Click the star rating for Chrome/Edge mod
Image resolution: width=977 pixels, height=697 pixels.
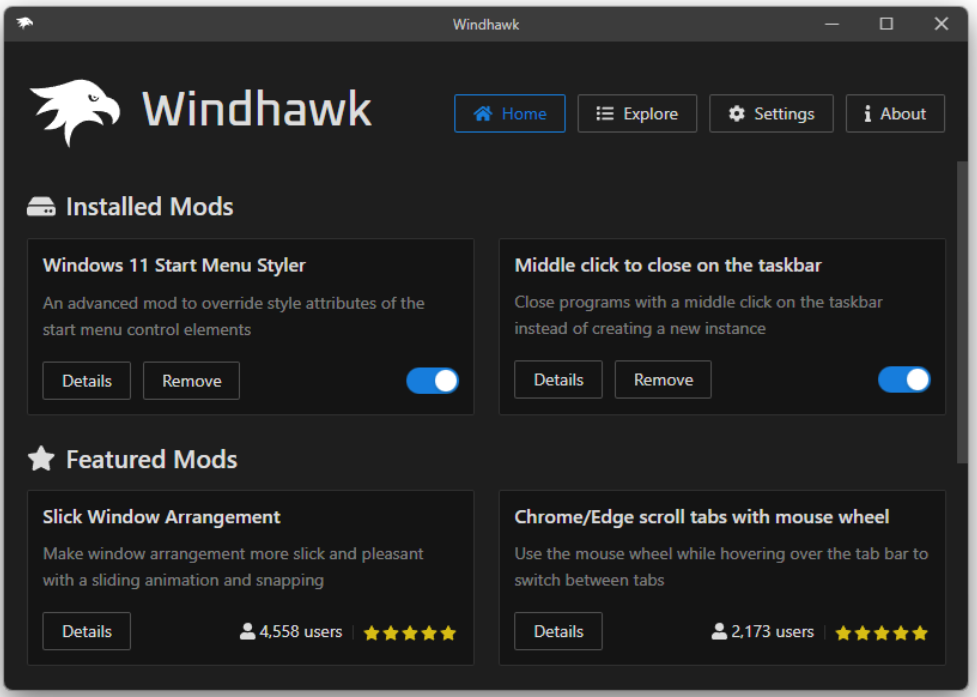[x=881, y=632]
